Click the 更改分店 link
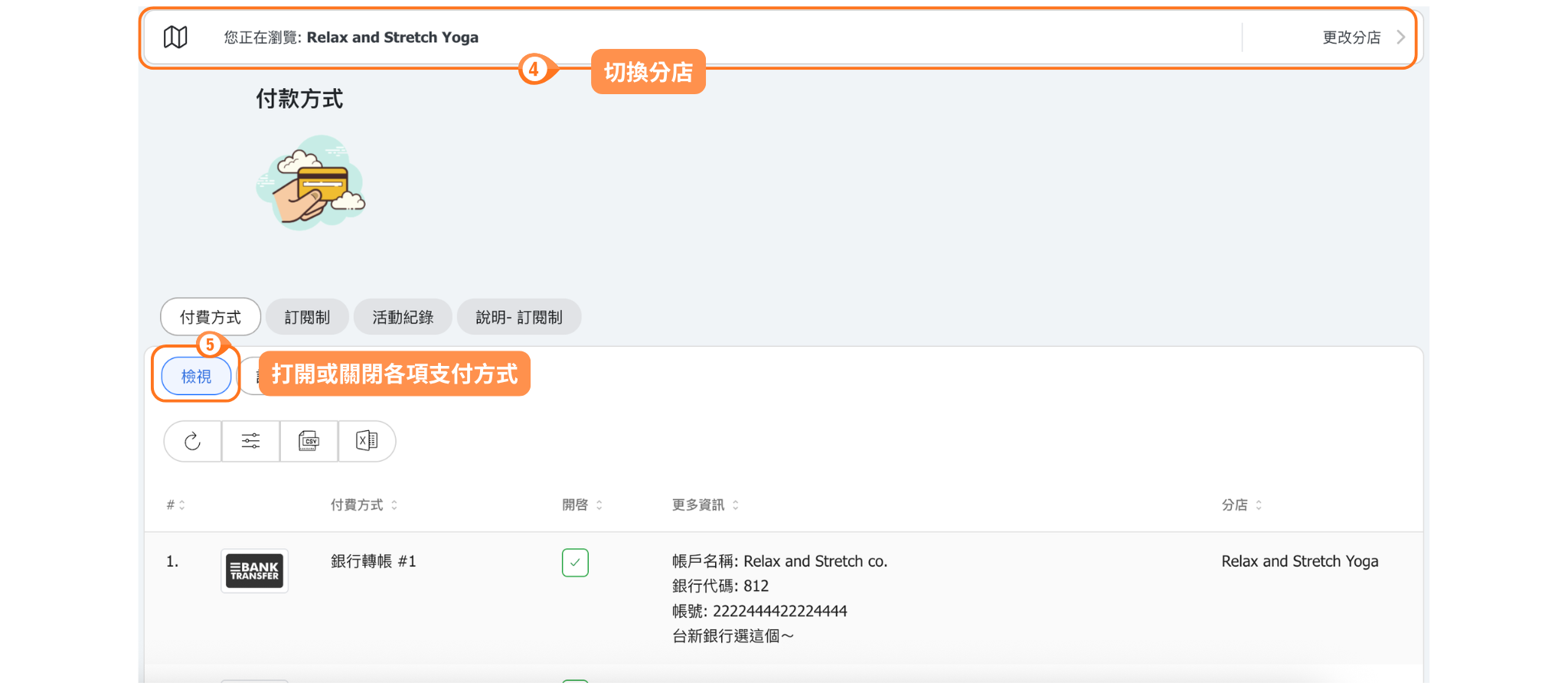Image resolution: width=1568 pixels, height=689 pixels. (1351, 37)
